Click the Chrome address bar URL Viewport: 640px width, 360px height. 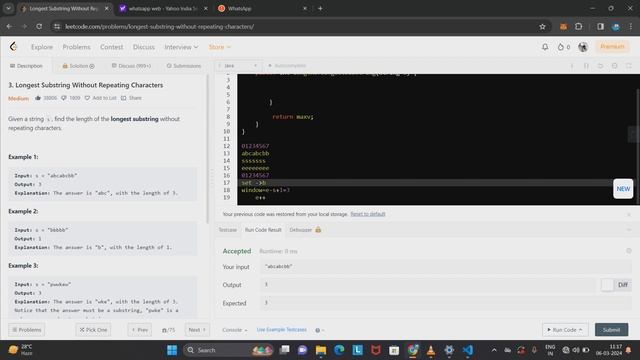click(x=160, y=27)
